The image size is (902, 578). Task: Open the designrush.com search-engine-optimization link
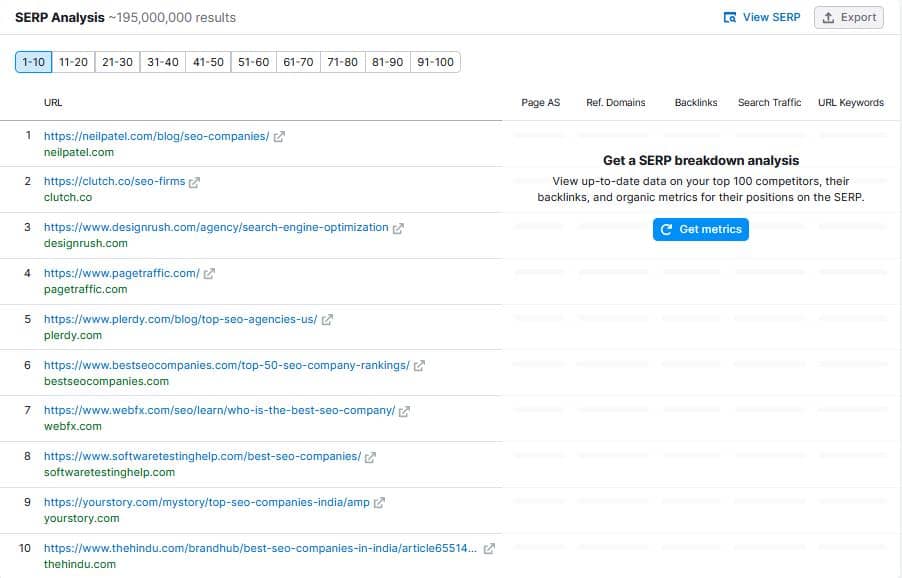point(216,227)
